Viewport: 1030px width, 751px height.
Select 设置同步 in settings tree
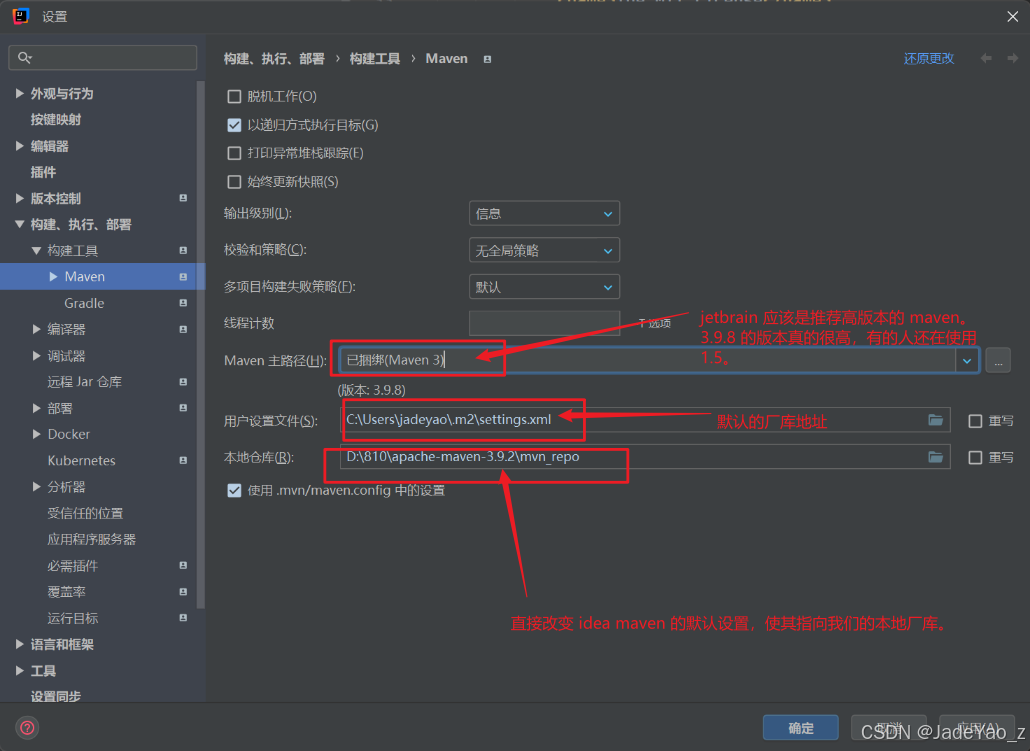(56, 695)
